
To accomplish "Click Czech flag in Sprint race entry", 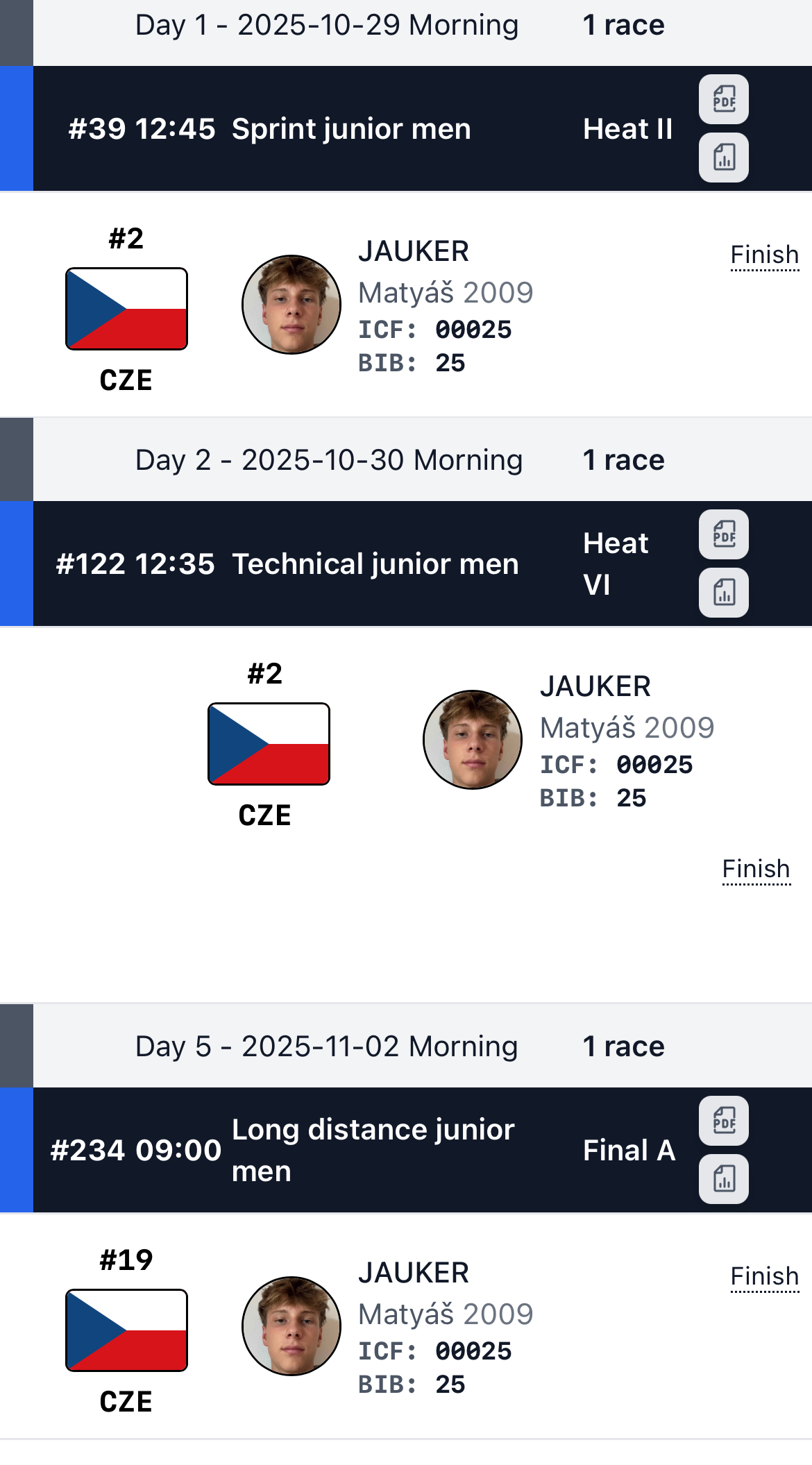I will click(x=126, y=309).
